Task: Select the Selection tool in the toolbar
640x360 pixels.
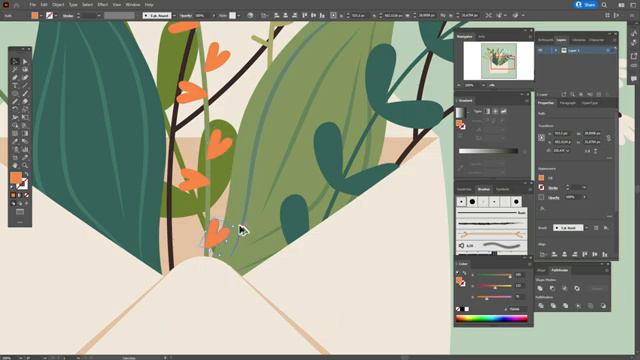Action: (15, 62)
